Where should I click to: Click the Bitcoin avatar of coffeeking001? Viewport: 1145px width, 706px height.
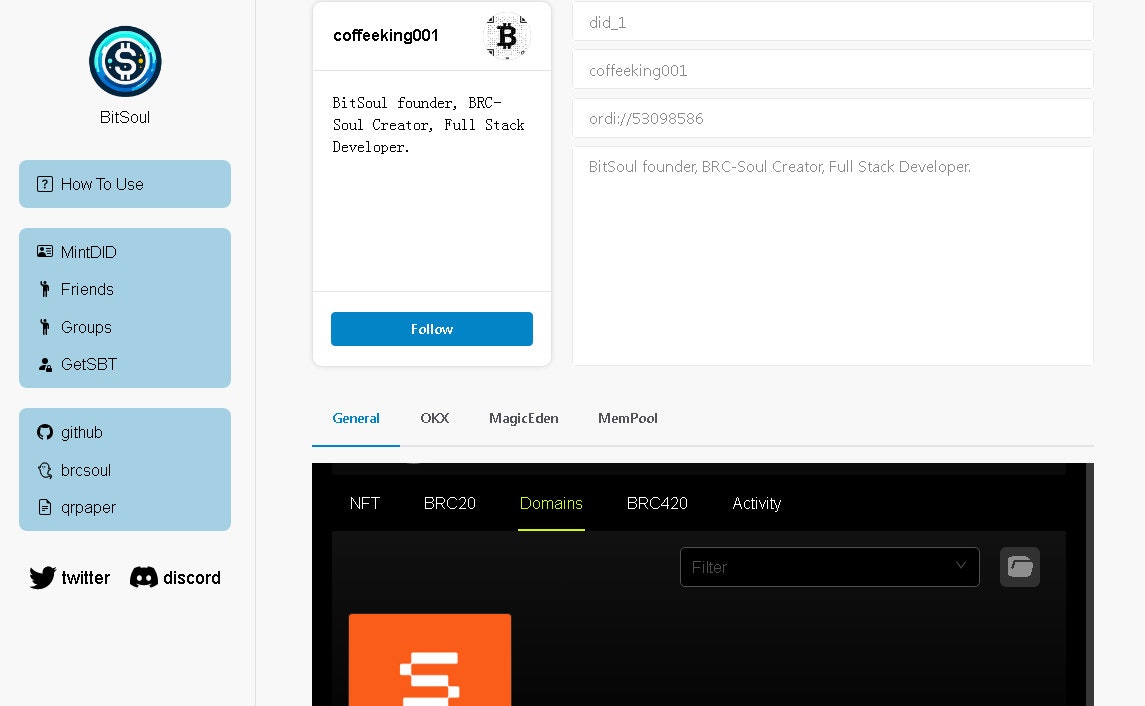tap(507, 36)
